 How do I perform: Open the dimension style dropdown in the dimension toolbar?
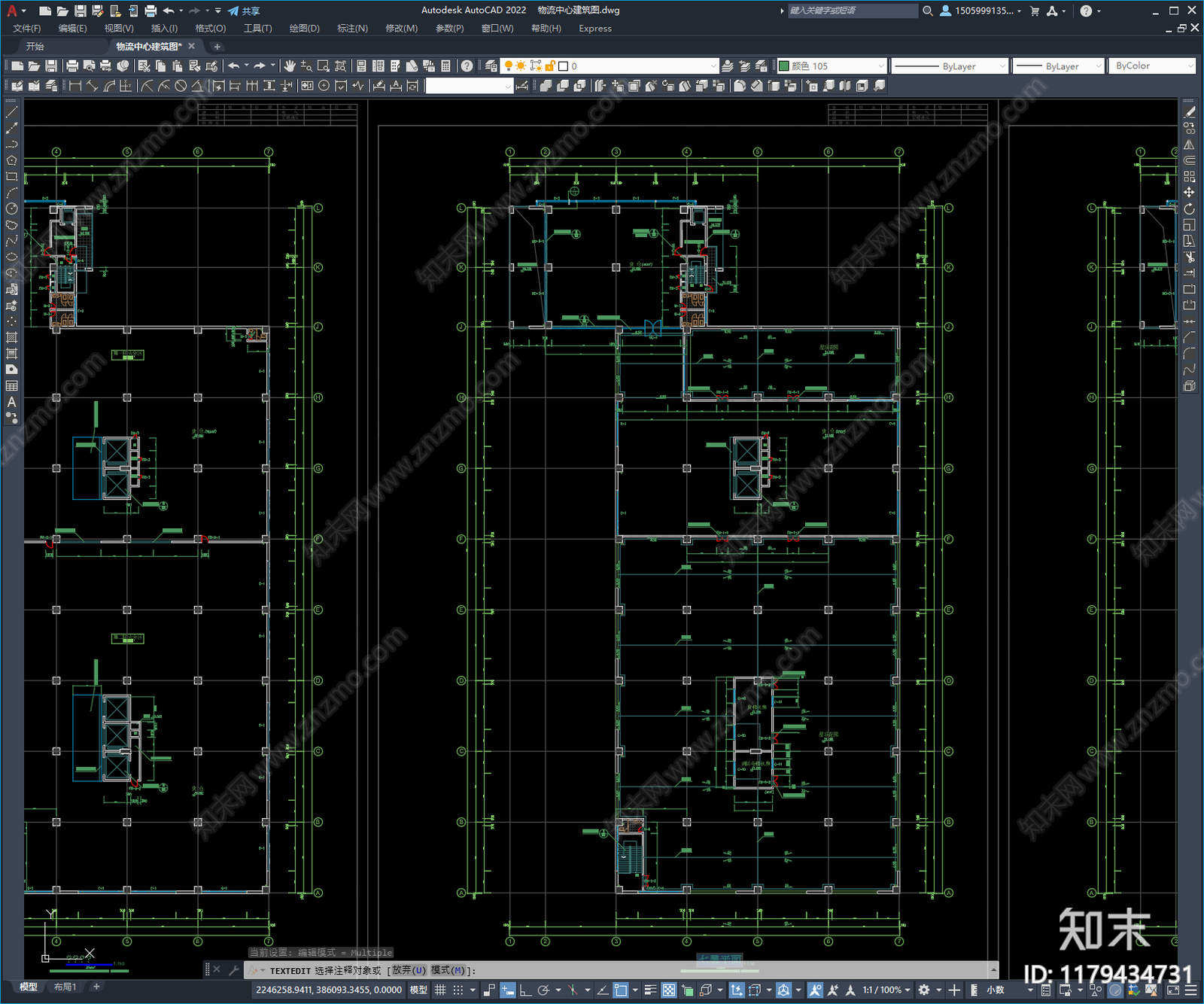click(x=470, y=86)
